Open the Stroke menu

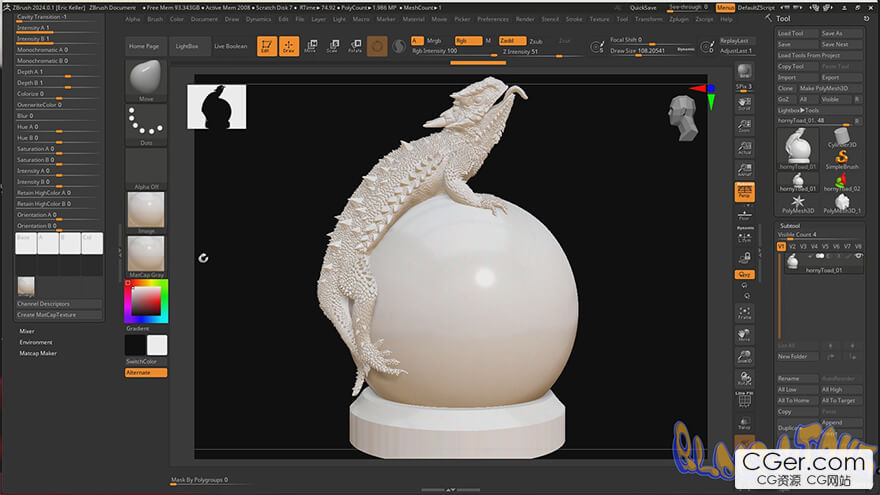pos(574,19)
